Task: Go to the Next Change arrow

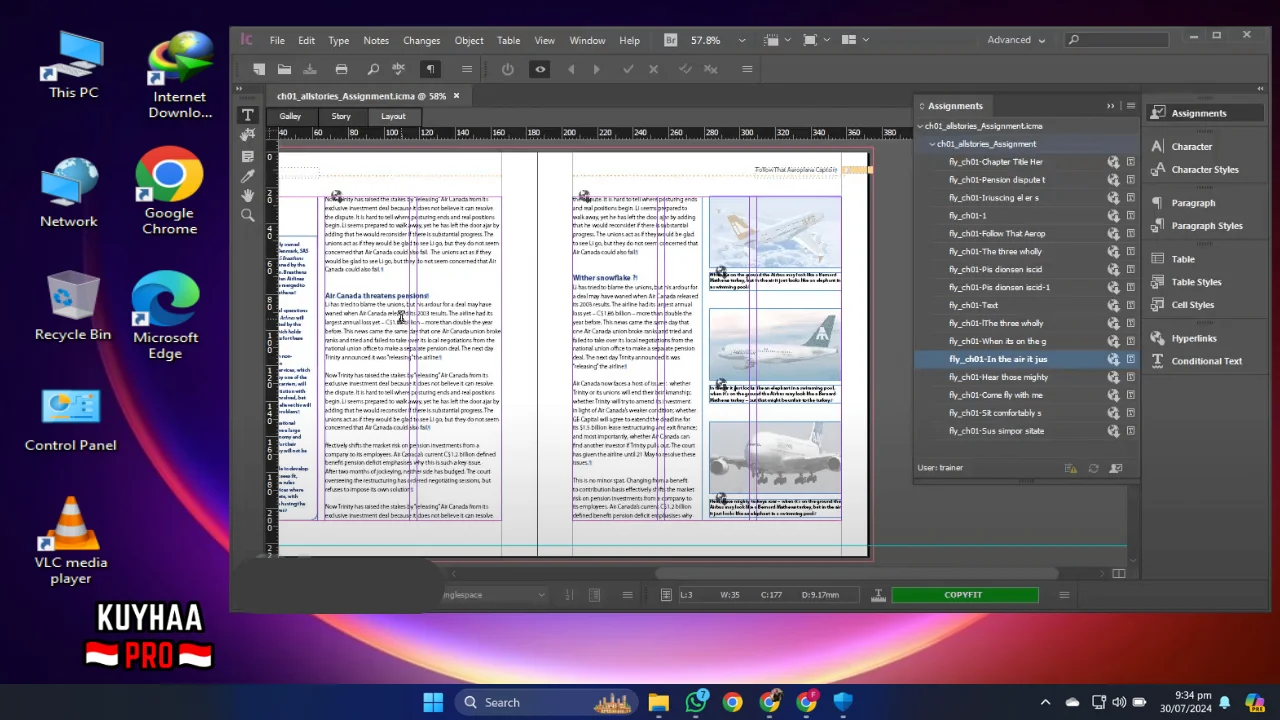Action: click(597, 69)
